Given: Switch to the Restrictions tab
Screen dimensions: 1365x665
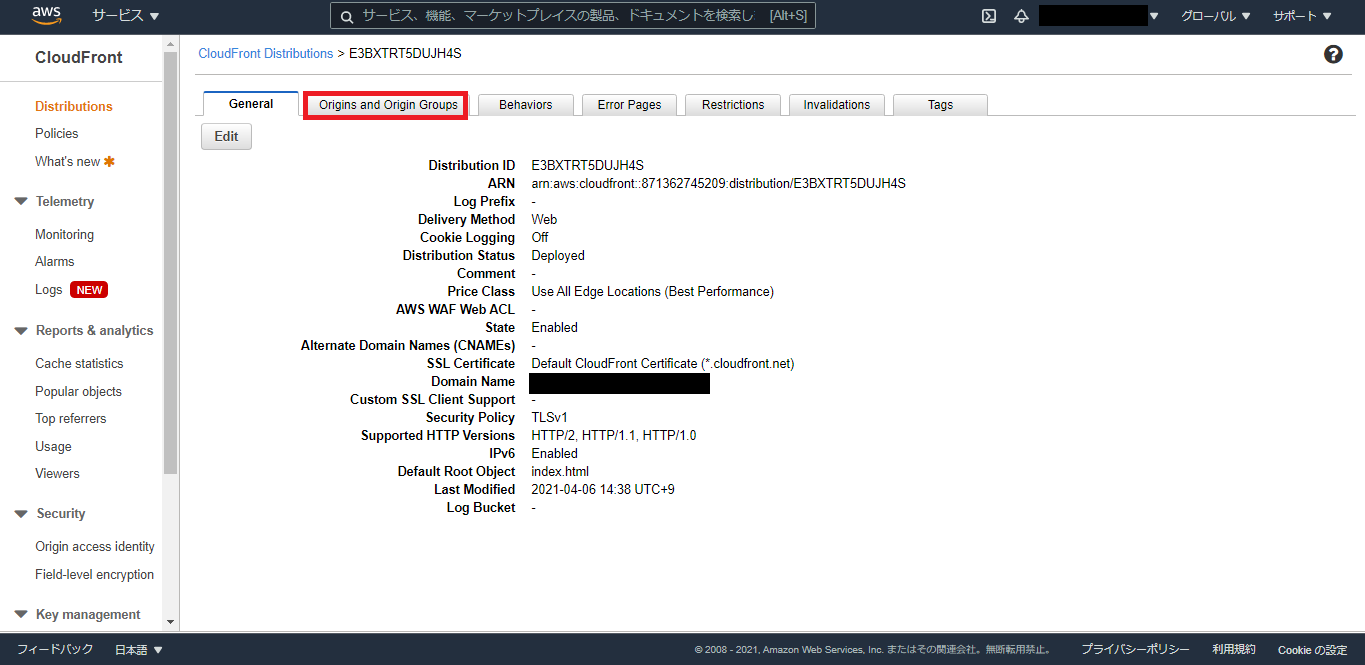Looking at the screenshot, I should tap(733, 105).
